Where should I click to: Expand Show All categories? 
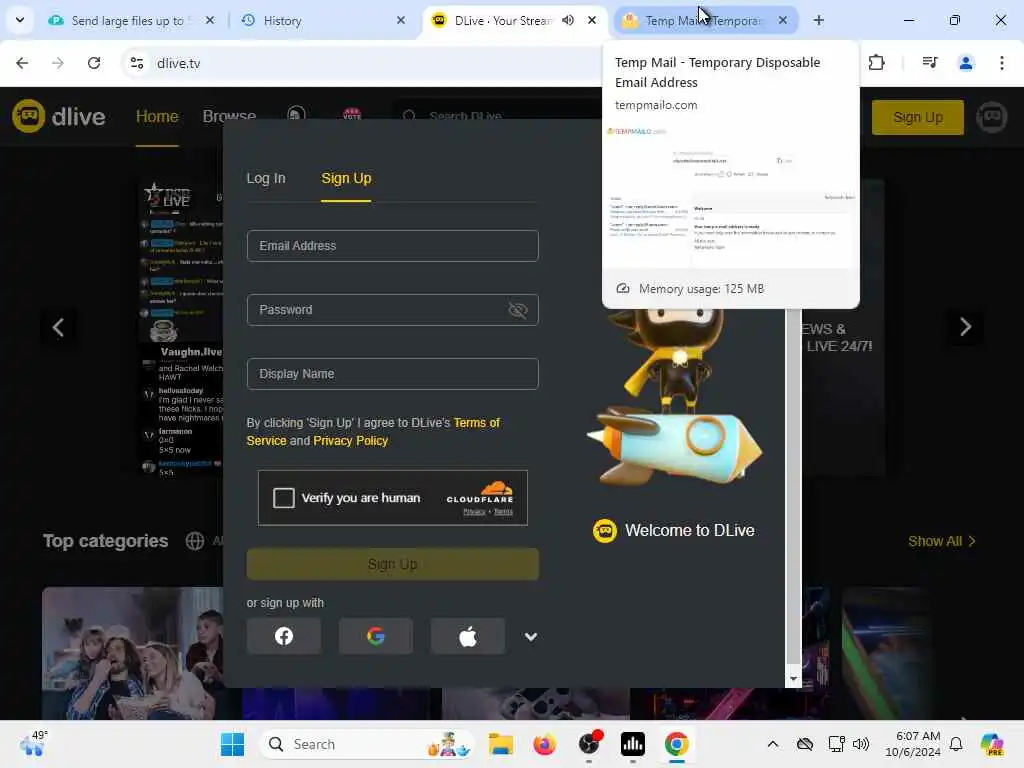pyautogui.click(x=942, y=541)
